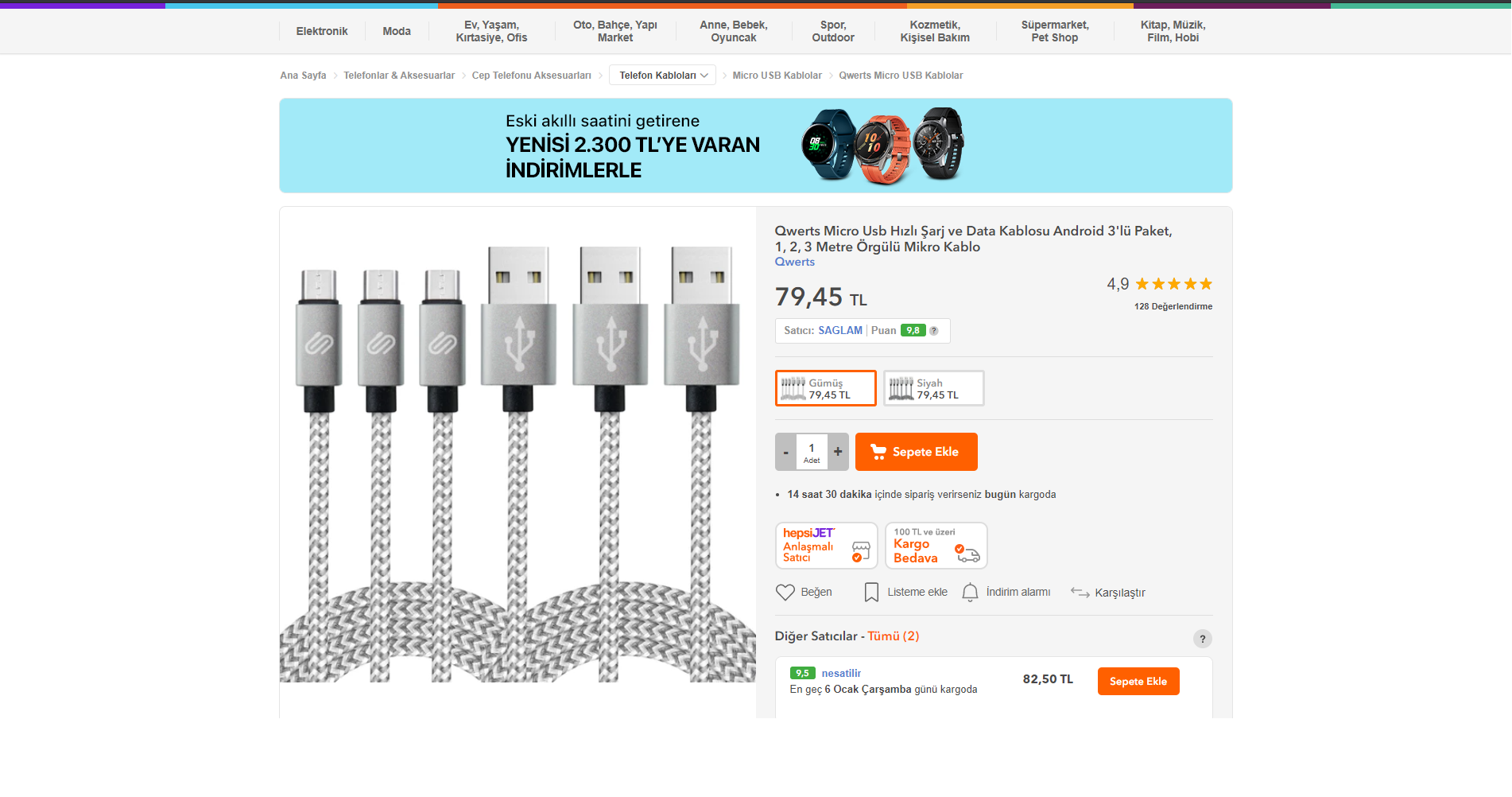
Task: Open the Elektronik category menu
Action: pyautogui.click(x=321, y=31)
